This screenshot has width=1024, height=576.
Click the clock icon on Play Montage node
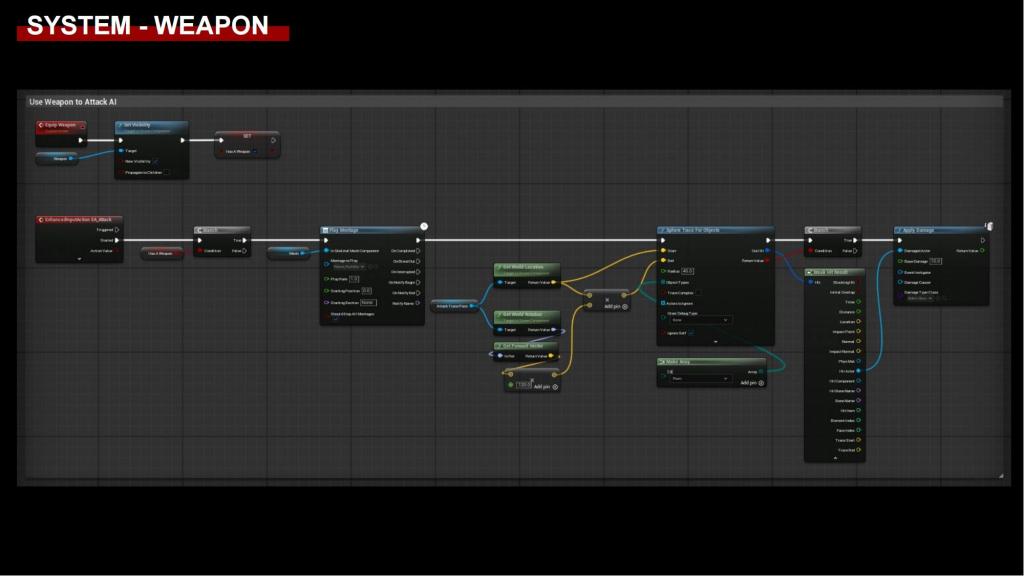coord(424,227)
